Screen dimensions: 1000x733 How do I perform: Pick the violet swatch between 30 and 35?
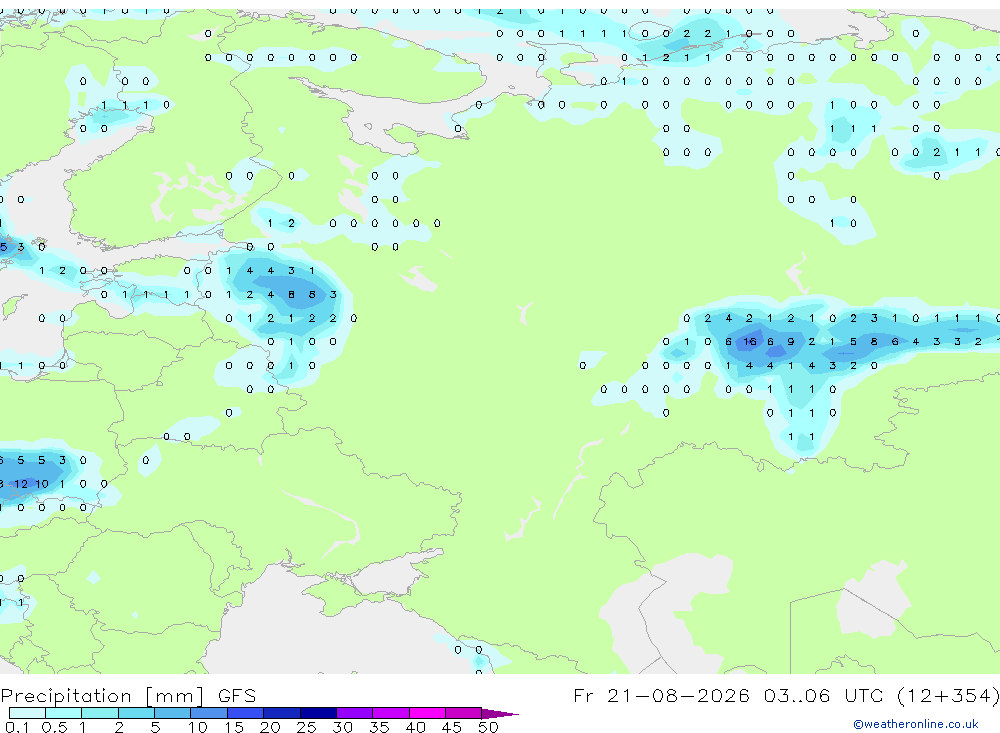[355, 713]
